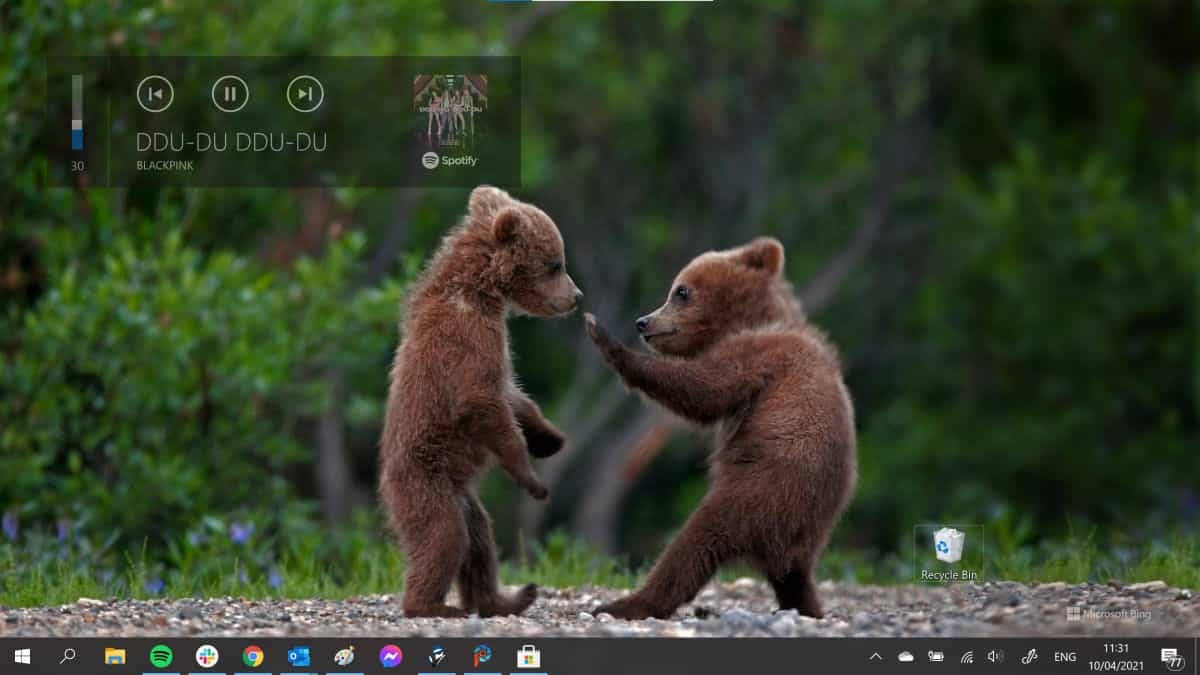Launch Google Chrome from taskbar
This screenshot has height=675, width=1200.
[x=253, y=656]
